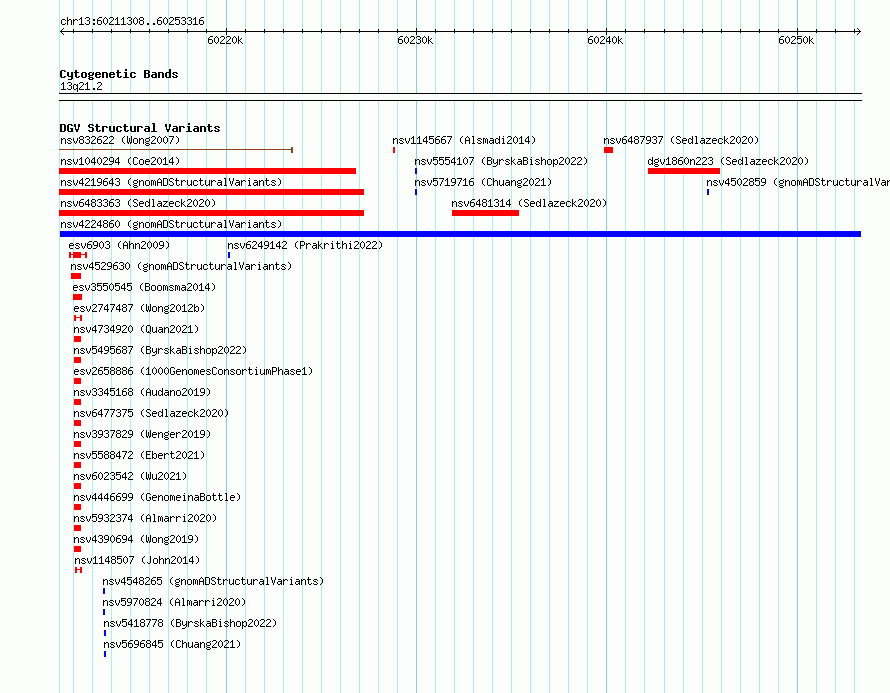Select nsv5588472 (Ebert2021) label
The height and width of the screenshot is (693, 890).
[139, 455]
